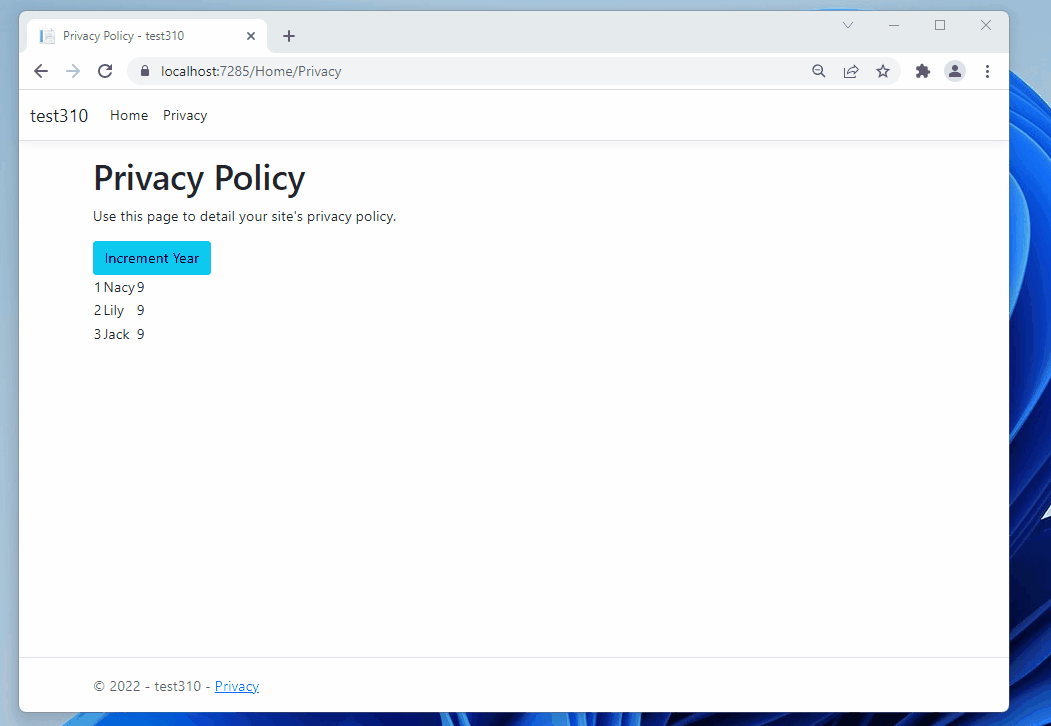View site information via the padlock icon
1051x726 pixels.
pos(145,71)
